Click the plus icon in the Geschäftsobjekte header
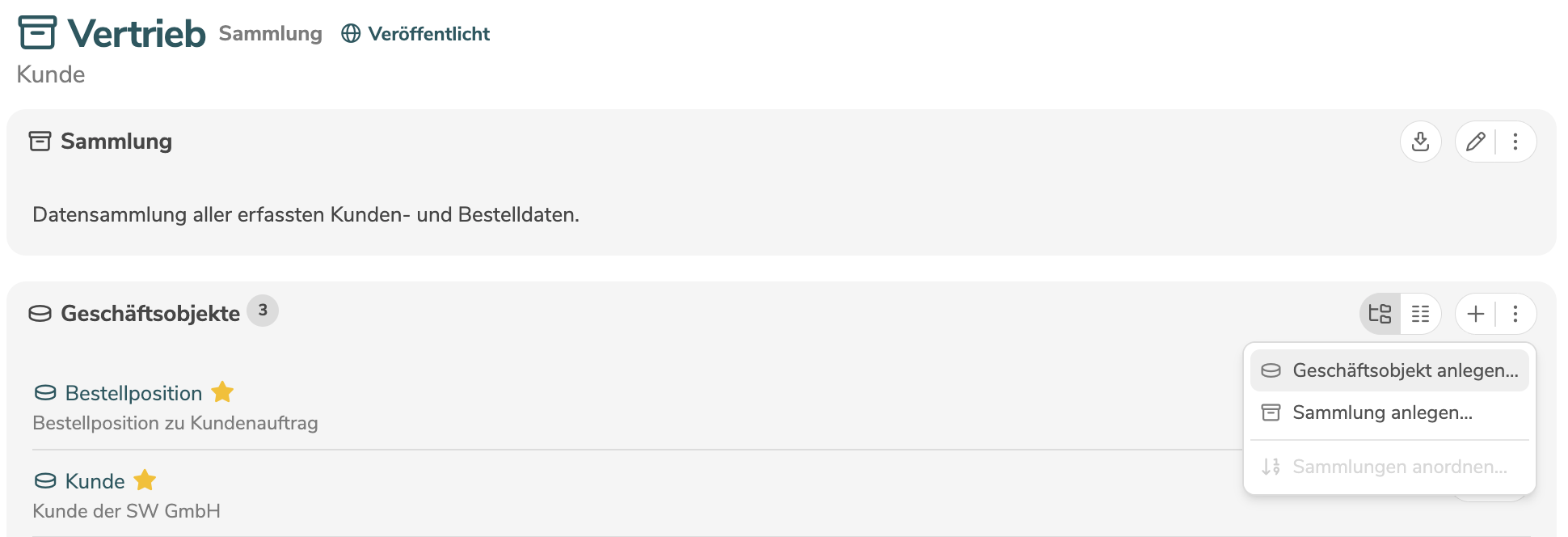1568x537 pixels. 1474,314
